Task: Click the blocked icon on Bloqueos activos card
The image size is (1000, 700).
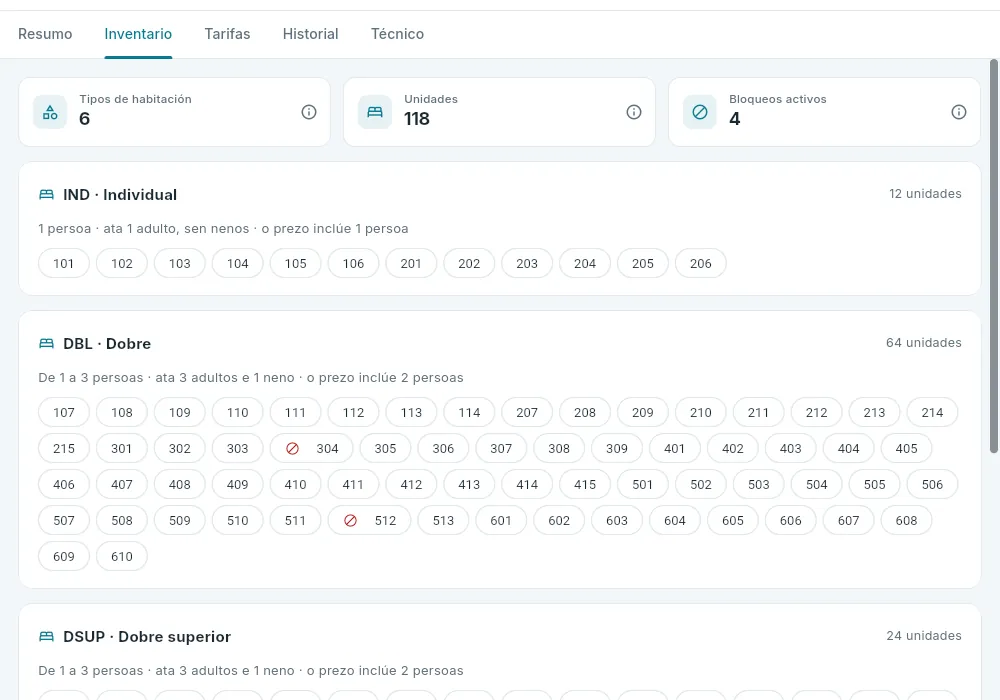Action: click(x=700, y=112)
